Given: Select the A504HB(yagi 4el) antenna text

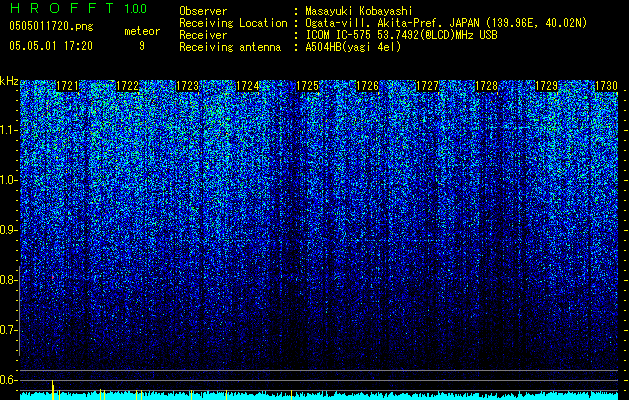Looking at the screenshot, I should (353, 47).
